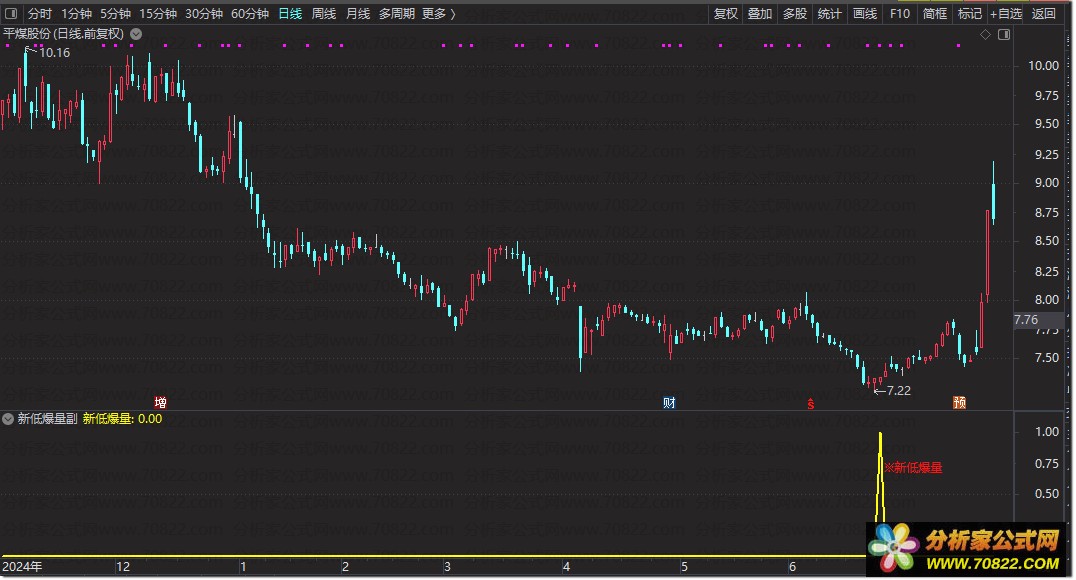Click the 增 event marker

(x=161, y=403)
